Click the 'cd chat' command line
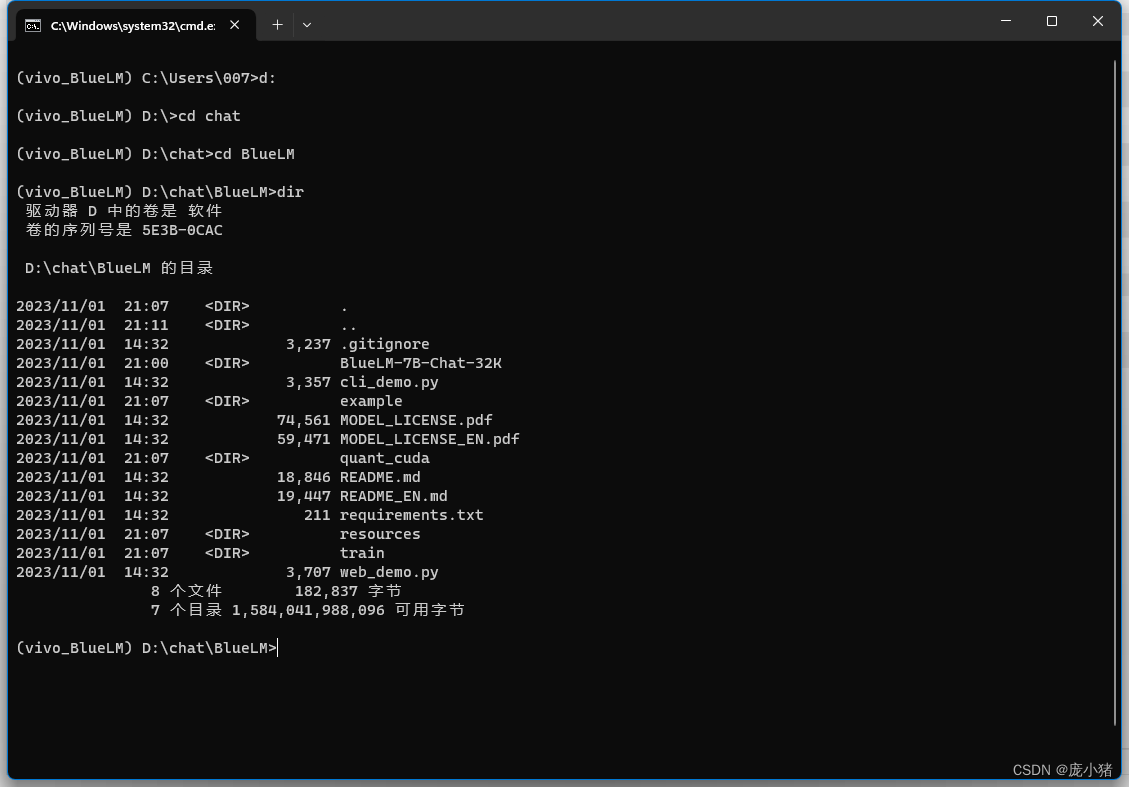This screenshot has width=1129, height=787. pos(128,116)
